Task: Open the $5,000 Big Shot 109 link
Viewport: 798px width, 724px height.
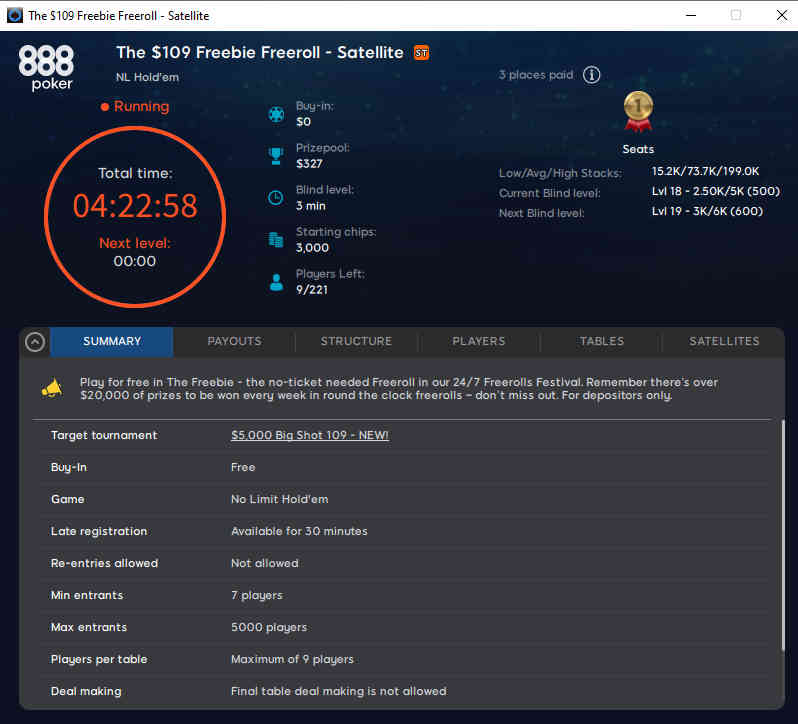Action: (309, 436)
